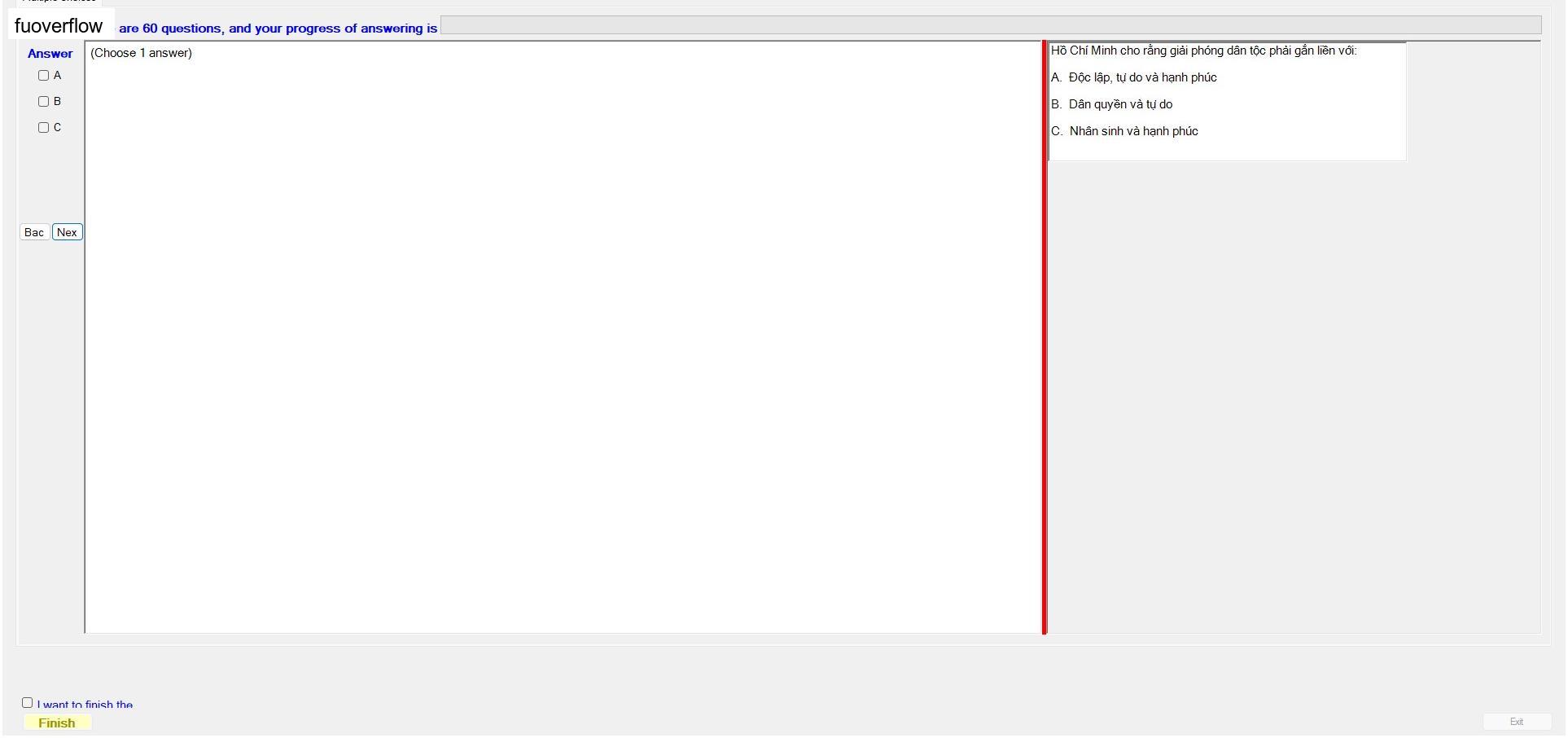Check answer option A checkbox
Screen dimensions: 1568x738
[44, 76]
